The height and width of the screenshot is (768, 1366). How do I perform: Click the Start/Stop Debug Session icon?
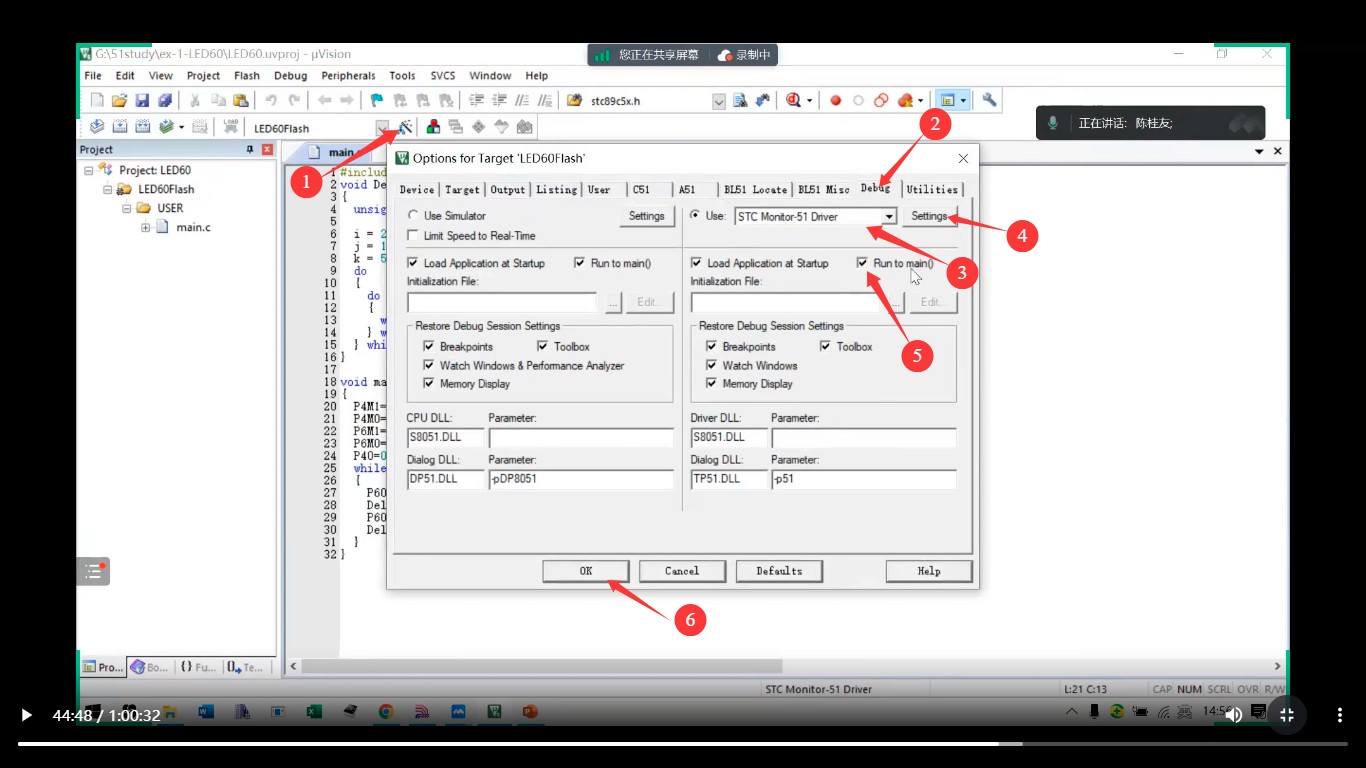(793, 100)
